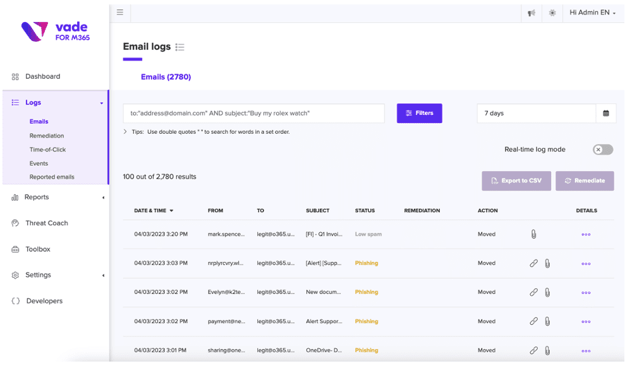Select Emails under Logs
Screen dimensions: 625x366
[x=39, y=121]
